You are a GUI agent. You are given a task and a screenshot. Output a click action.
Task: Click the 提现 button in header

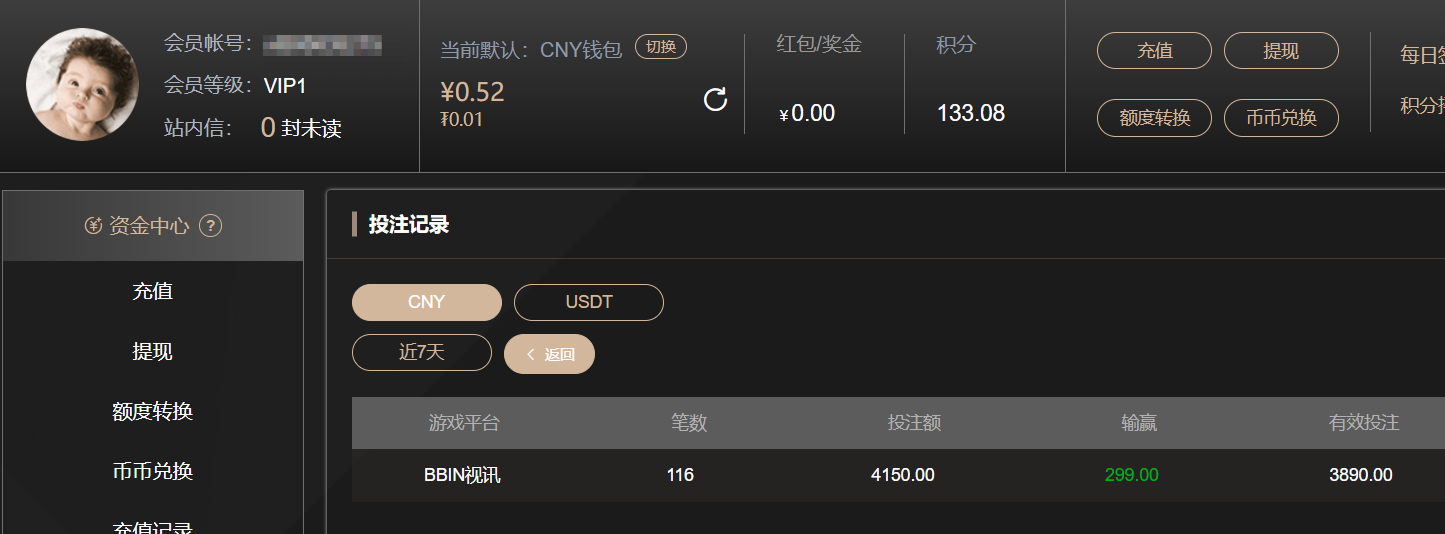coord(1281,51)
